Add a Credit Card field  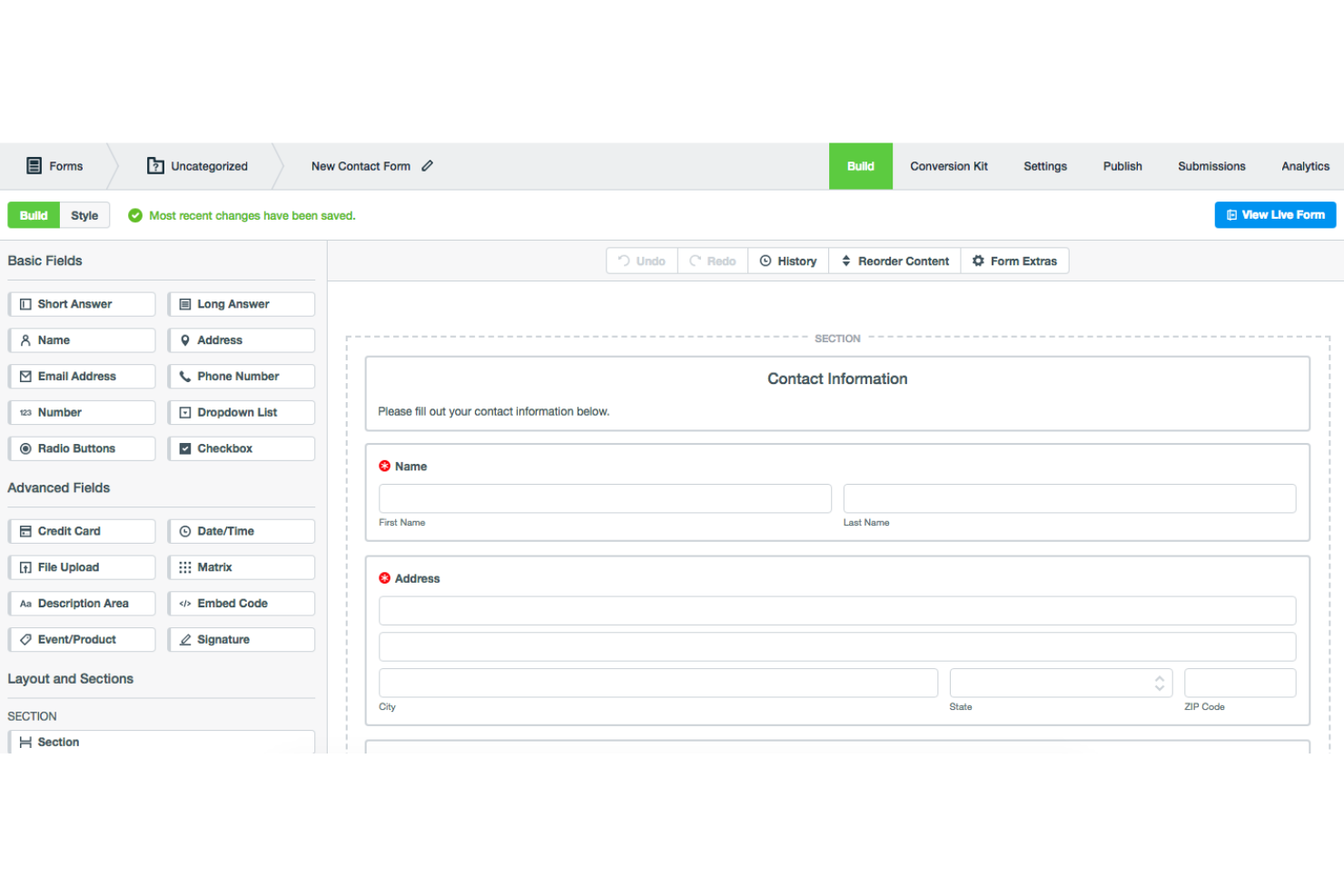click(82, 530)
